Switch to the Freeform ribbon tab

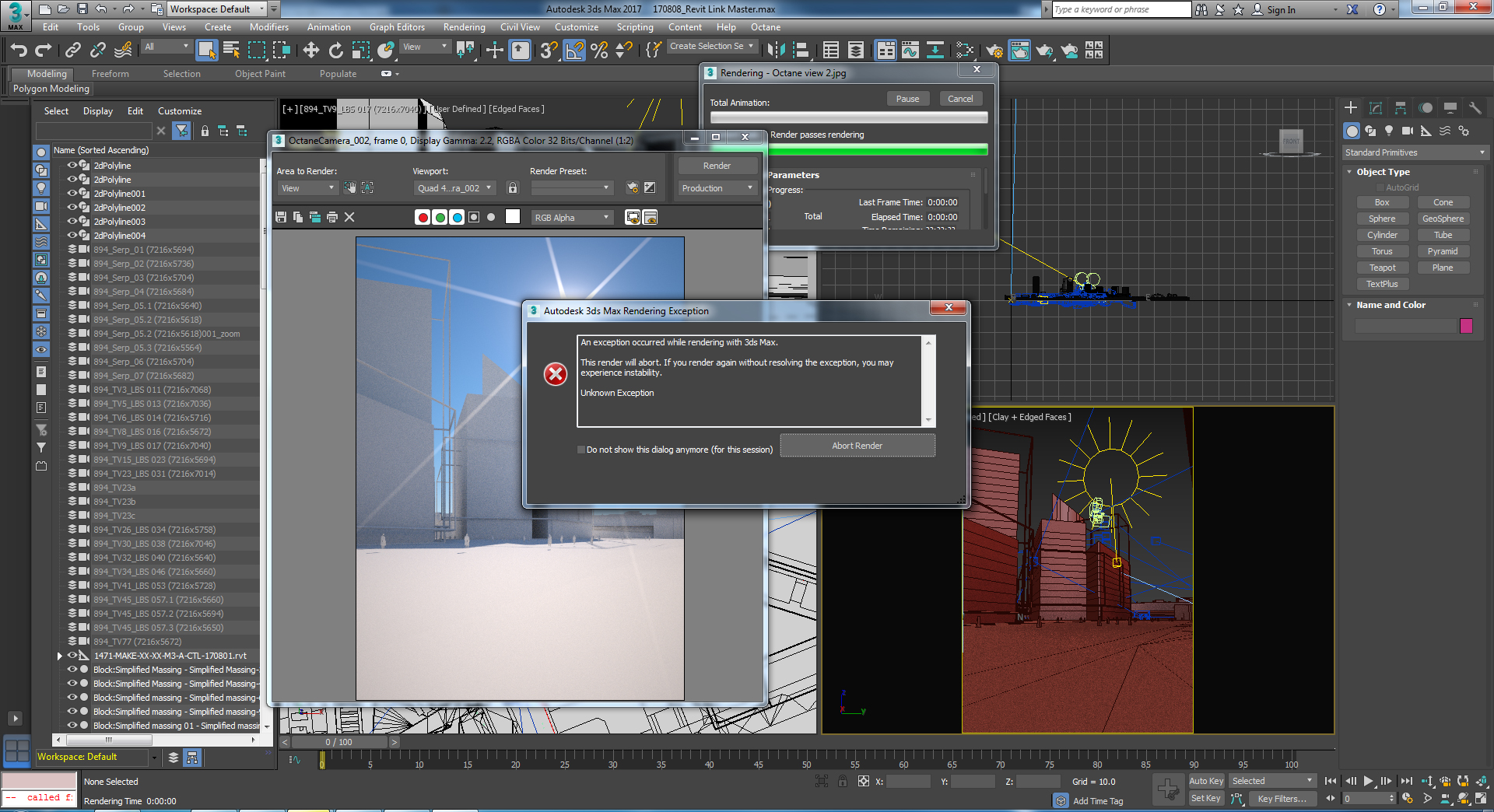(110, 74)
